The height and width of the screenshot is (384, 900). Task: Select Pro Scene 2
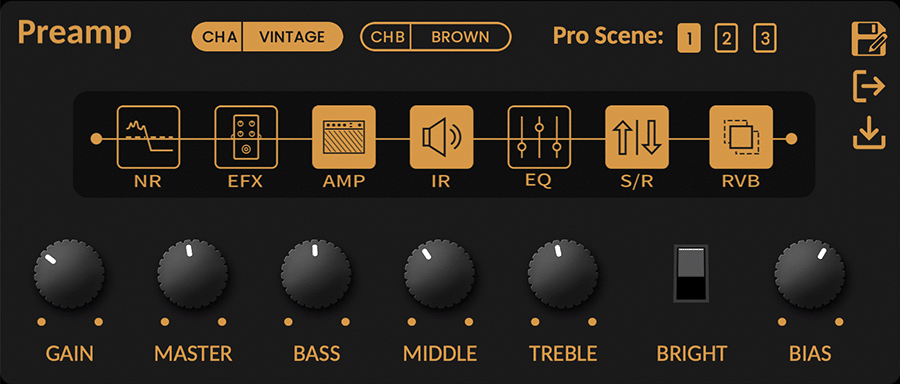click(726, 39)
